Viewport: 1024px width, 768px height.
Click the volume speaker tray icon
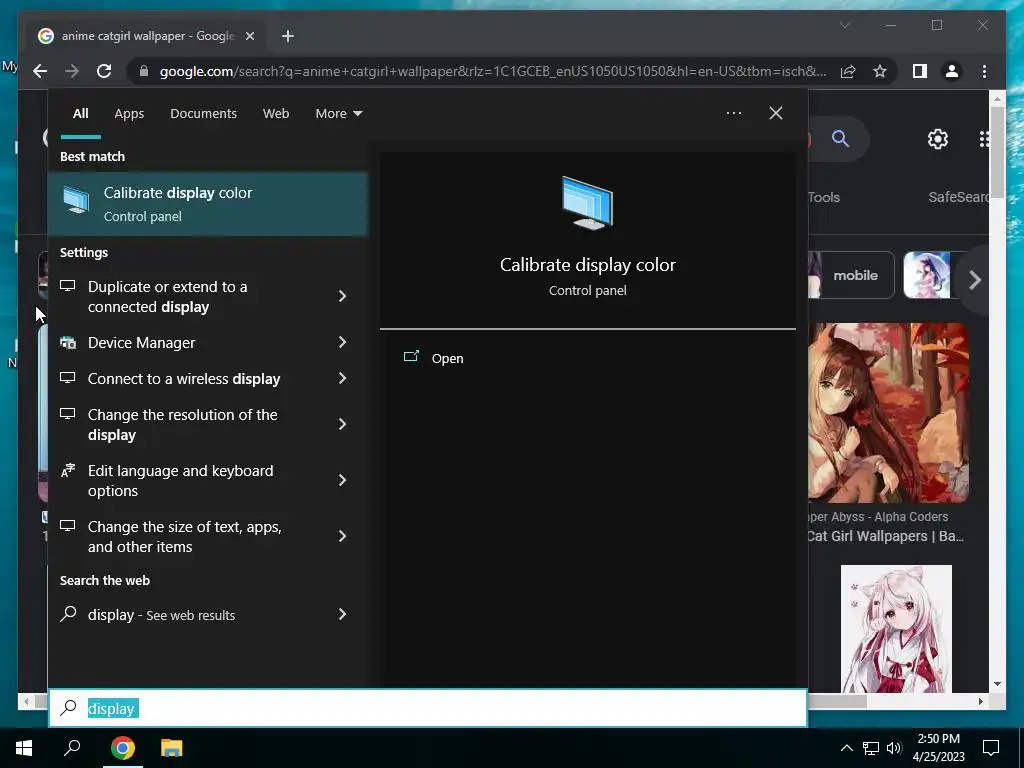894,748
